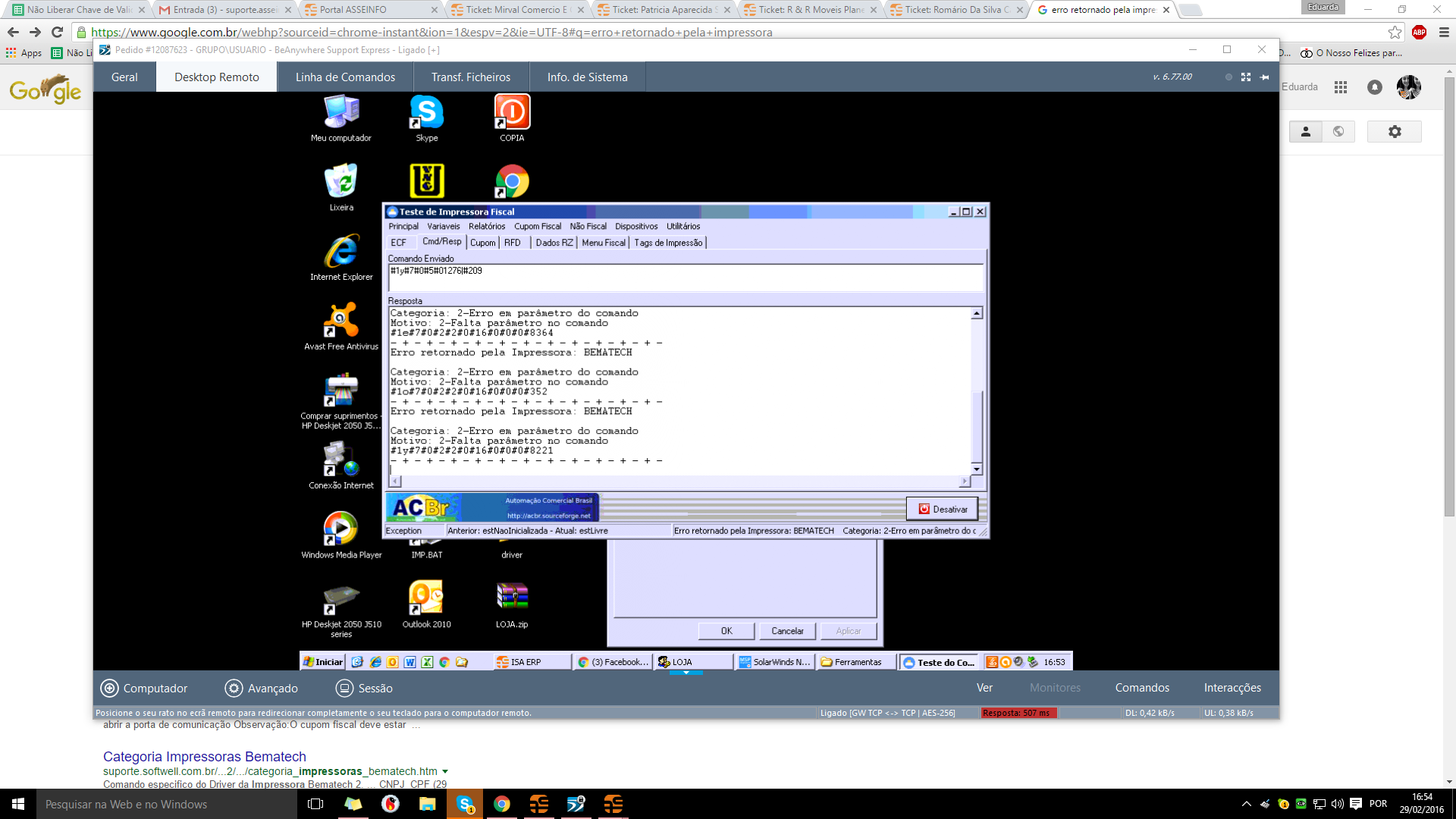Bookmark this page with the star icon
Viewport: 1456px width, 819px height.
click(1395, 32)
